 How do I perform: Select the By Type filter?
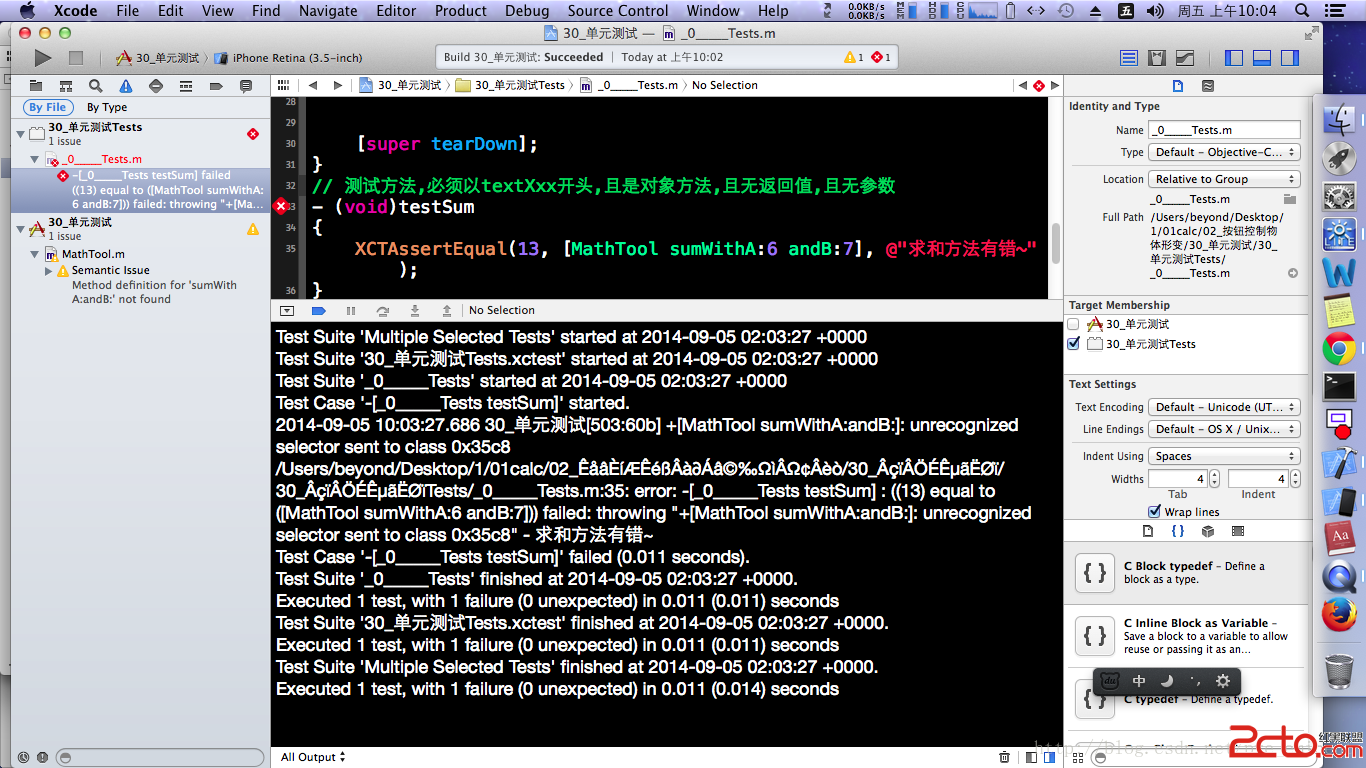107,107
